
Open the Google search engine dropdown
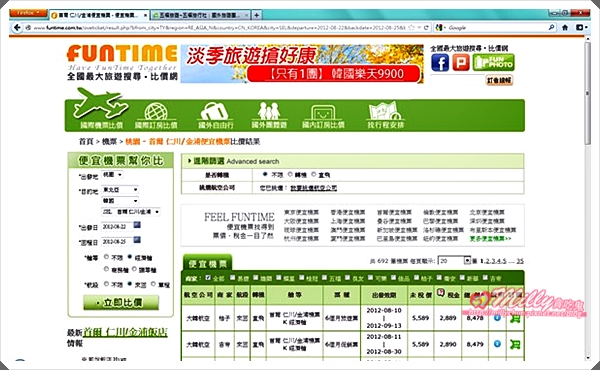pos(440,28)
